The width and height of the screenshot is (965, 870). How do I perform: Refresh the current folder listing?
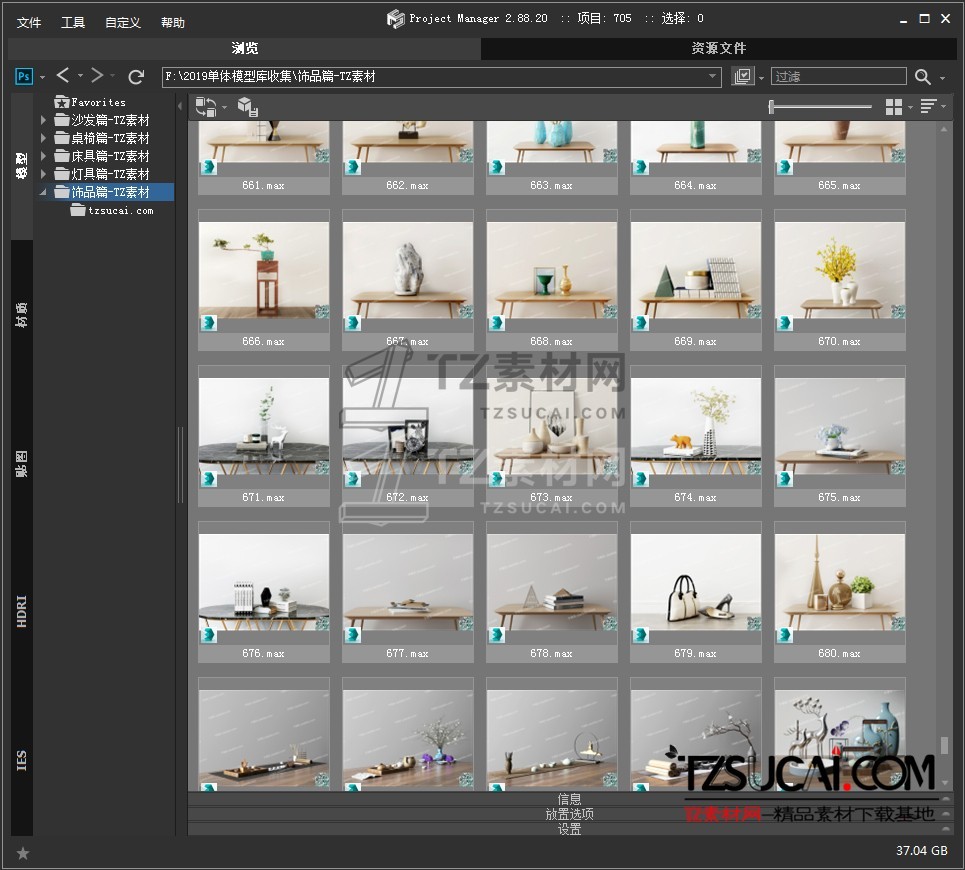[137, 76]
